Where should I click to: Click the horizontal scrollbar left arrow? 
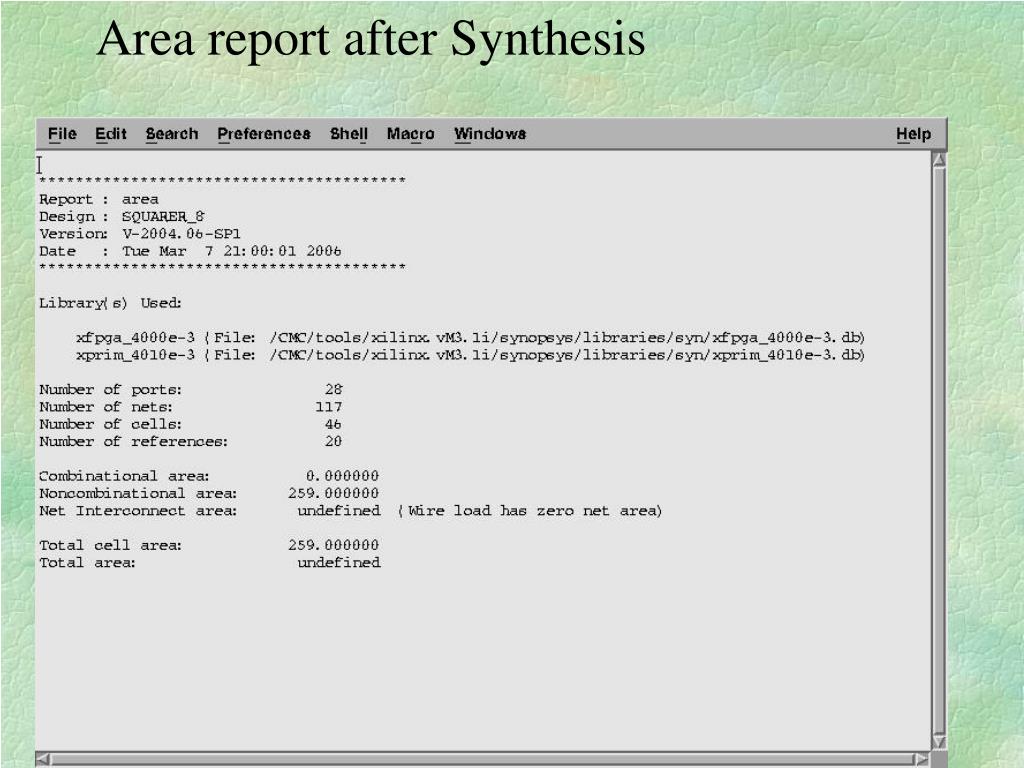(x=43, y=759)
